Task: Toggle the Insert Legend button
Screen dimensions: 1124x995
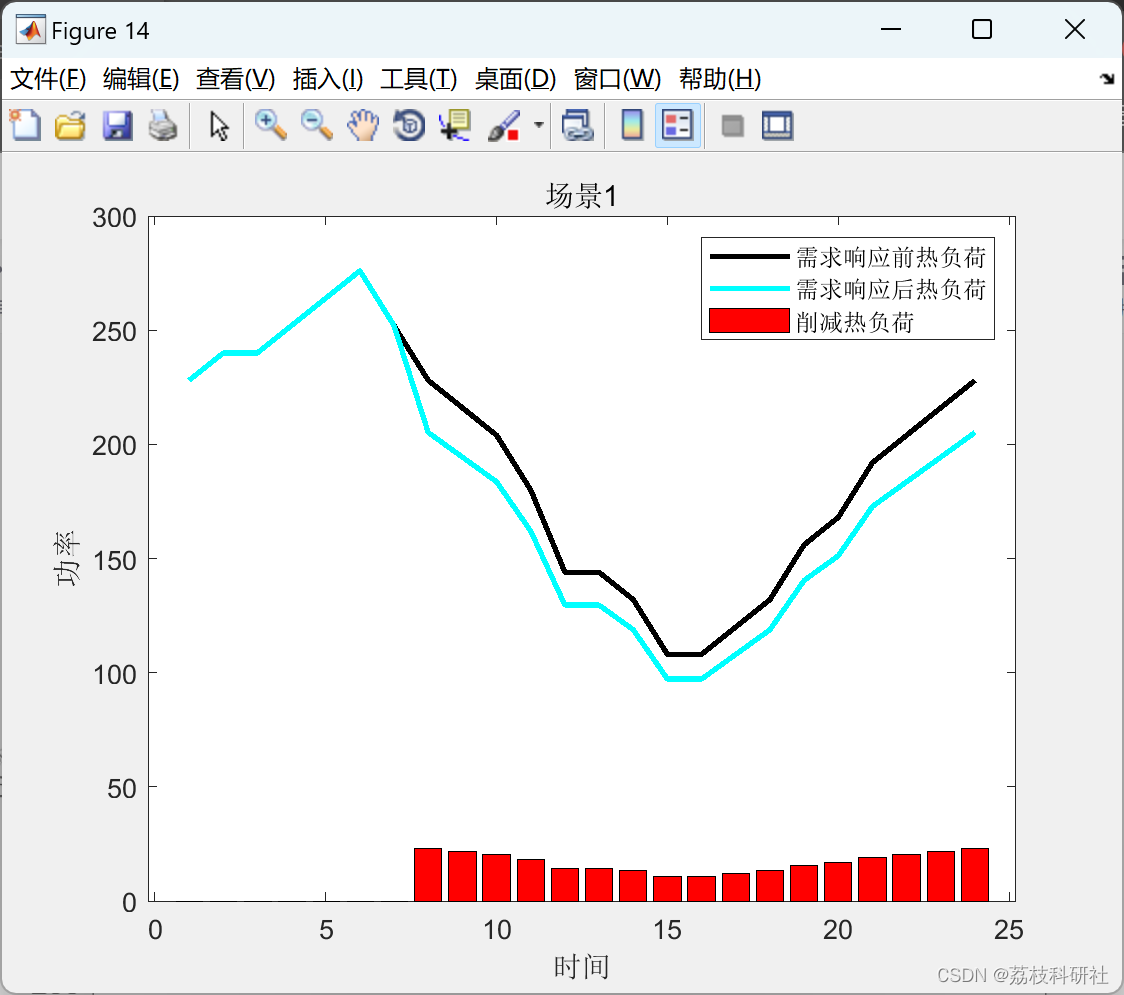Action: [677, 125]
